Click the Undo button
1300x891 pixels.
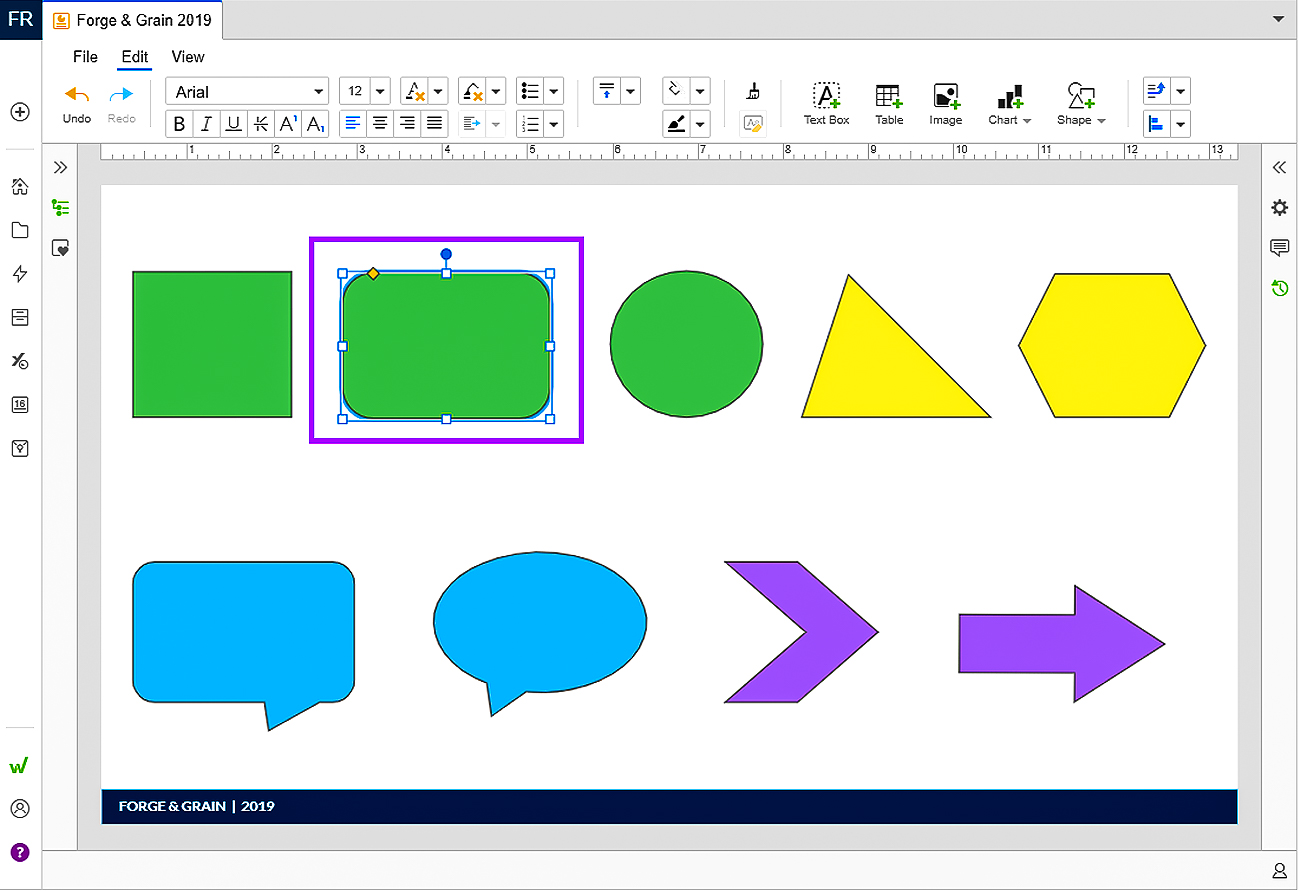[x=77, y=104]
